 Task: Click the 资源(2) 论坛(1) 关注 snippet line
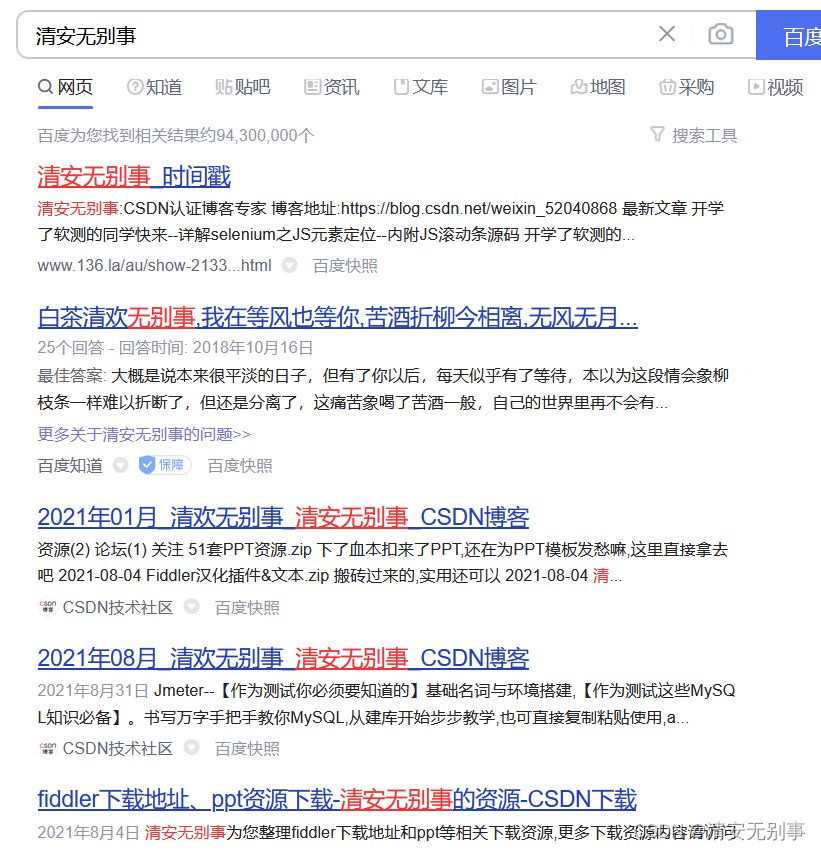coord(383,550)
